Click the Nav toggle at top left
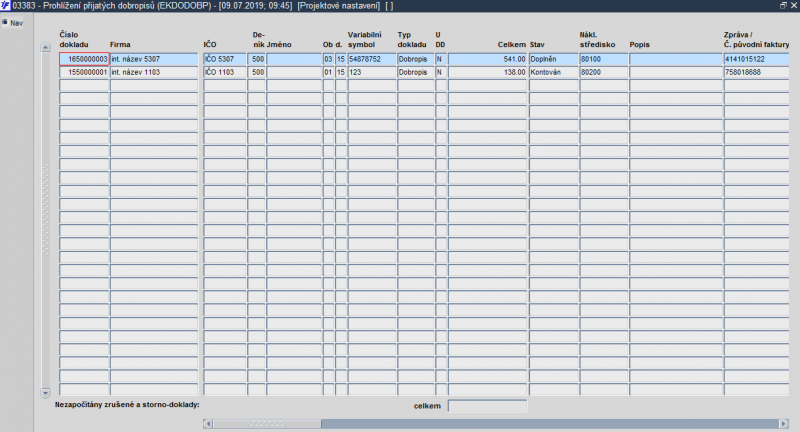This screenshot has height=432, width=800. click(12, 23)
